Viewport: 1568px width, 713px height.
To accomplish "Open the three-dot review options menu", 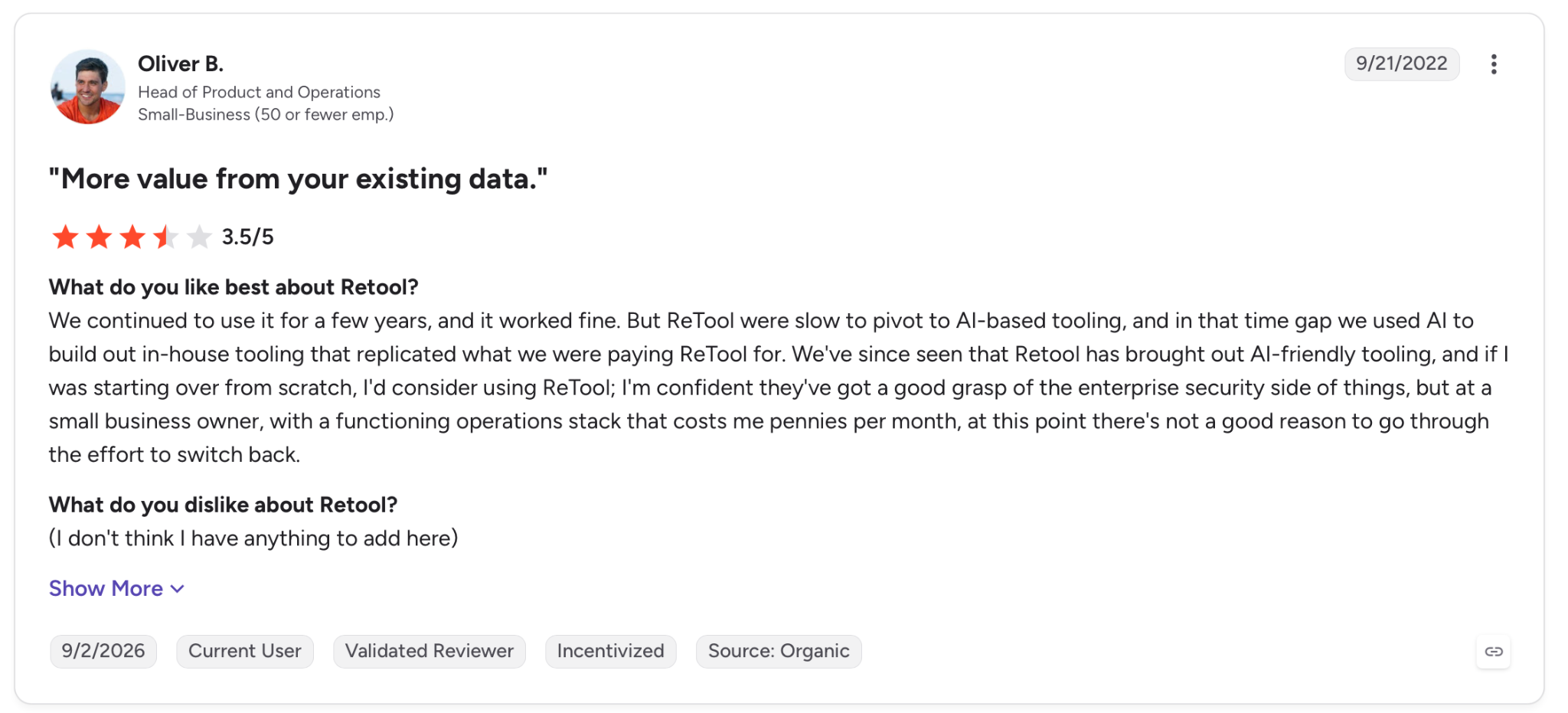I will click(x=1493, y=64).
